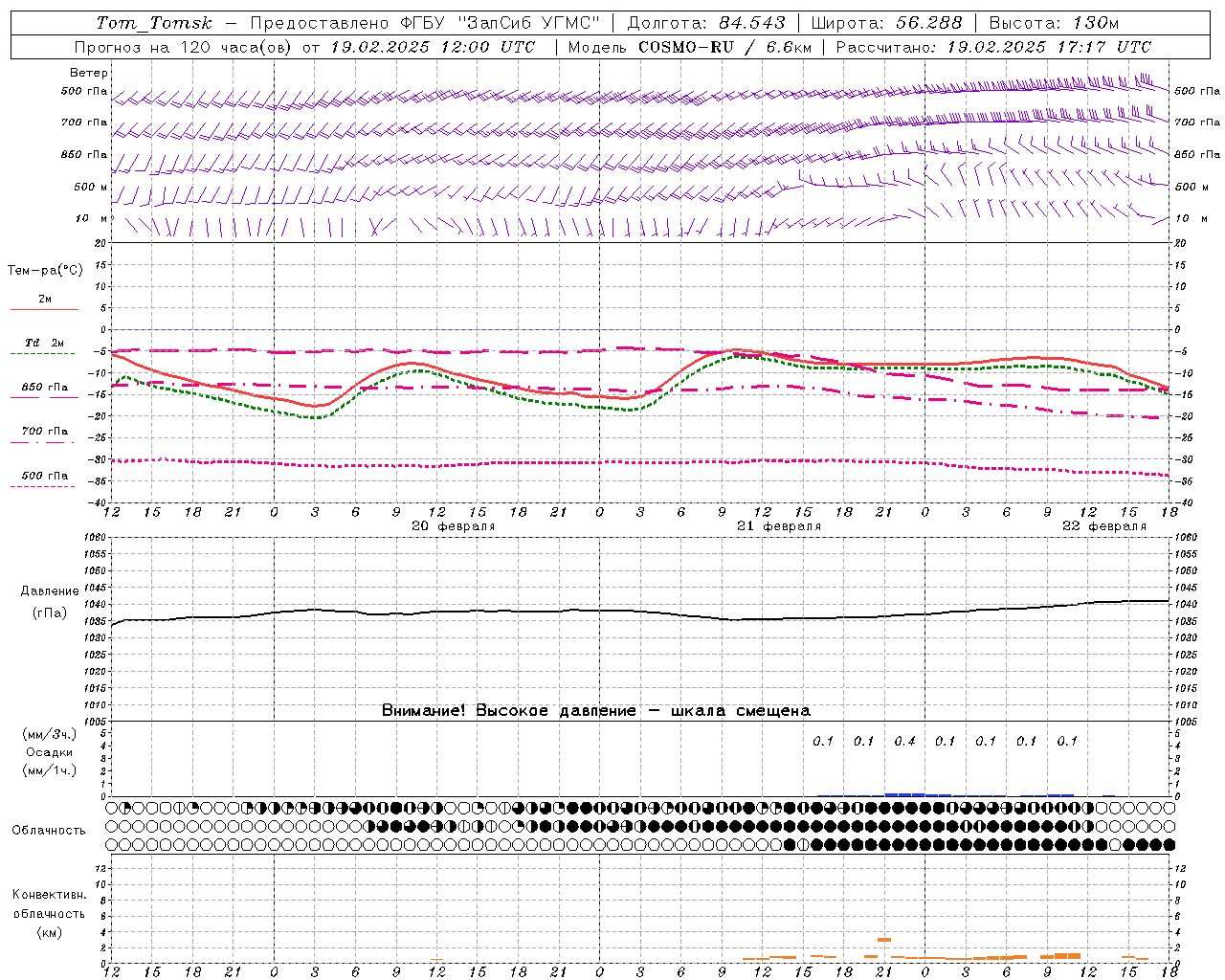The width and height of the screenshot is (1225, 980).
Task: Click the 22 февраля date label
Action: click(x=1103, y=526)
